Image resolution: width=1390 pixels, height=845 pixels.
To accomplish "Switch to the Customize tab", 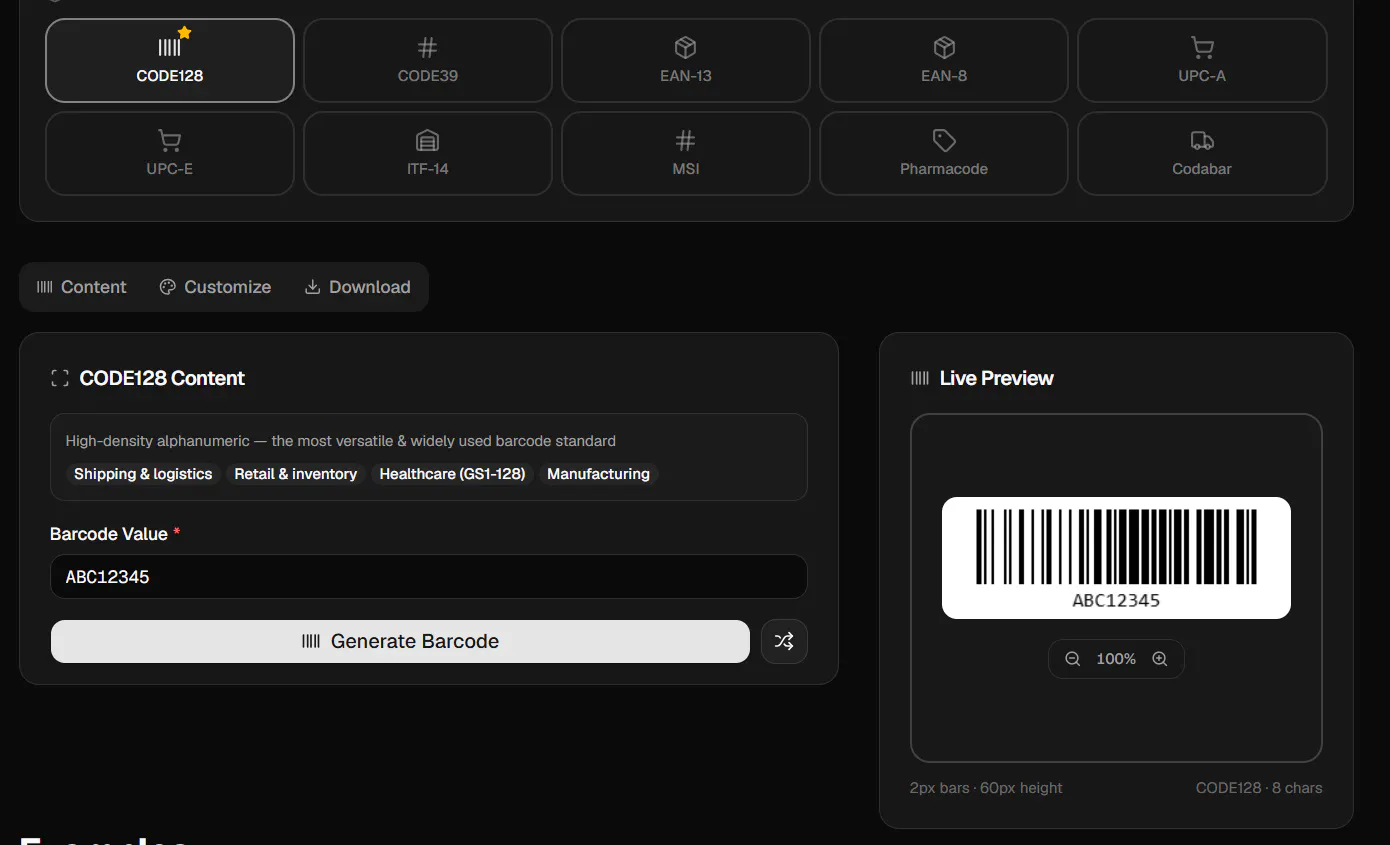I will pos(215,287).
